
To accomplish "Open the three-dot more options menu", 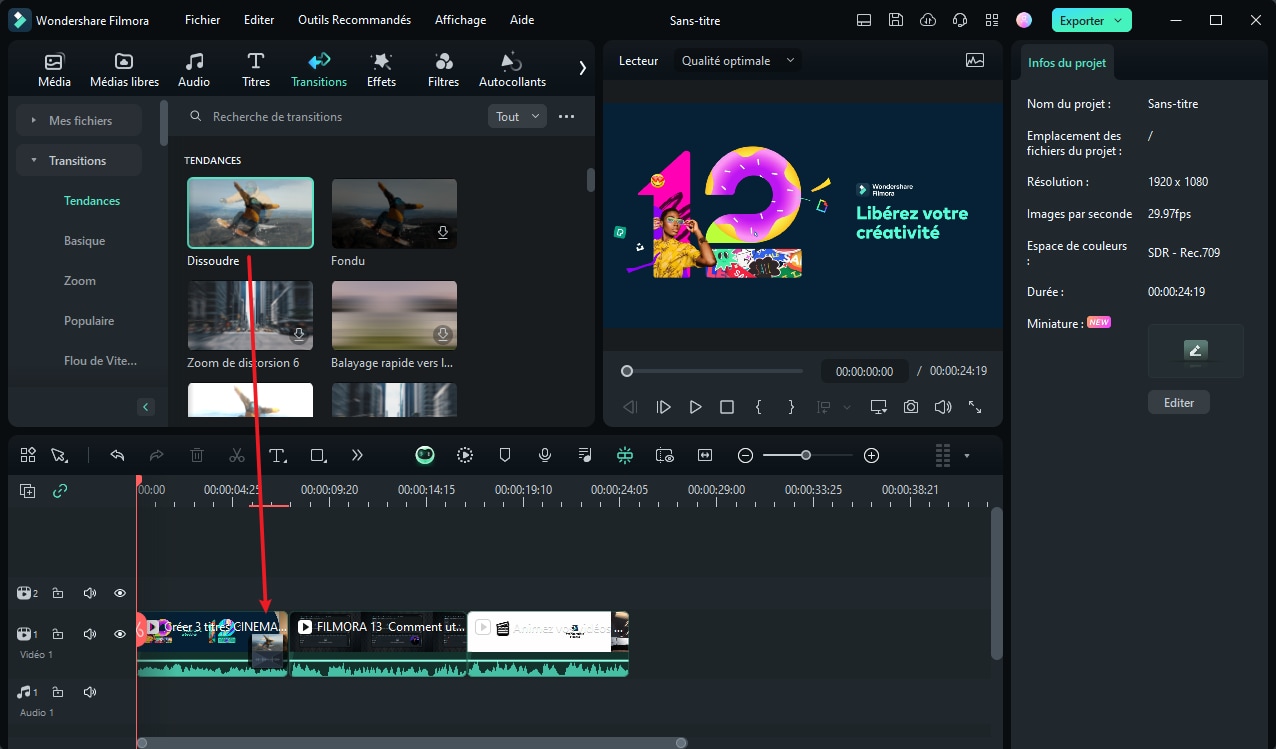I will point(566,117).
